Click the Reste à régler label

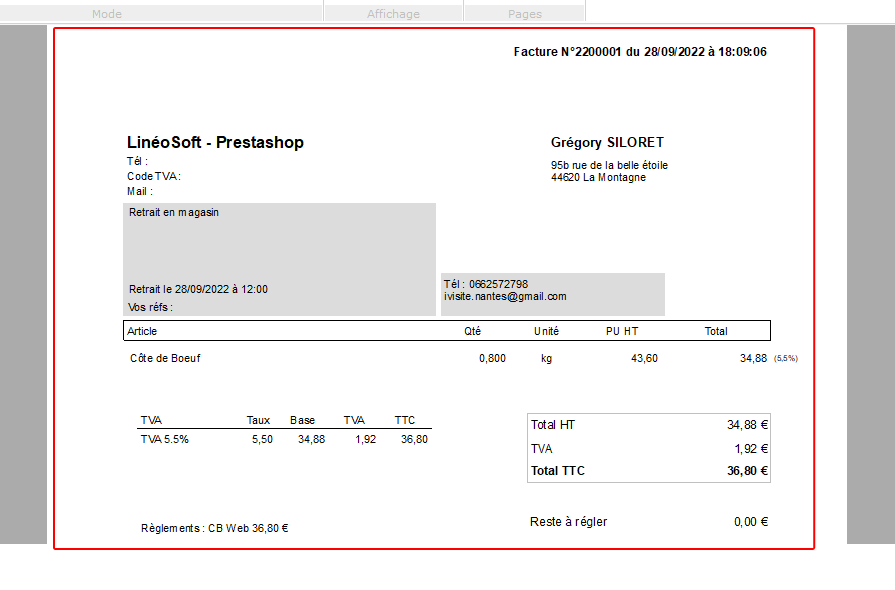click(x=568, y=522)
